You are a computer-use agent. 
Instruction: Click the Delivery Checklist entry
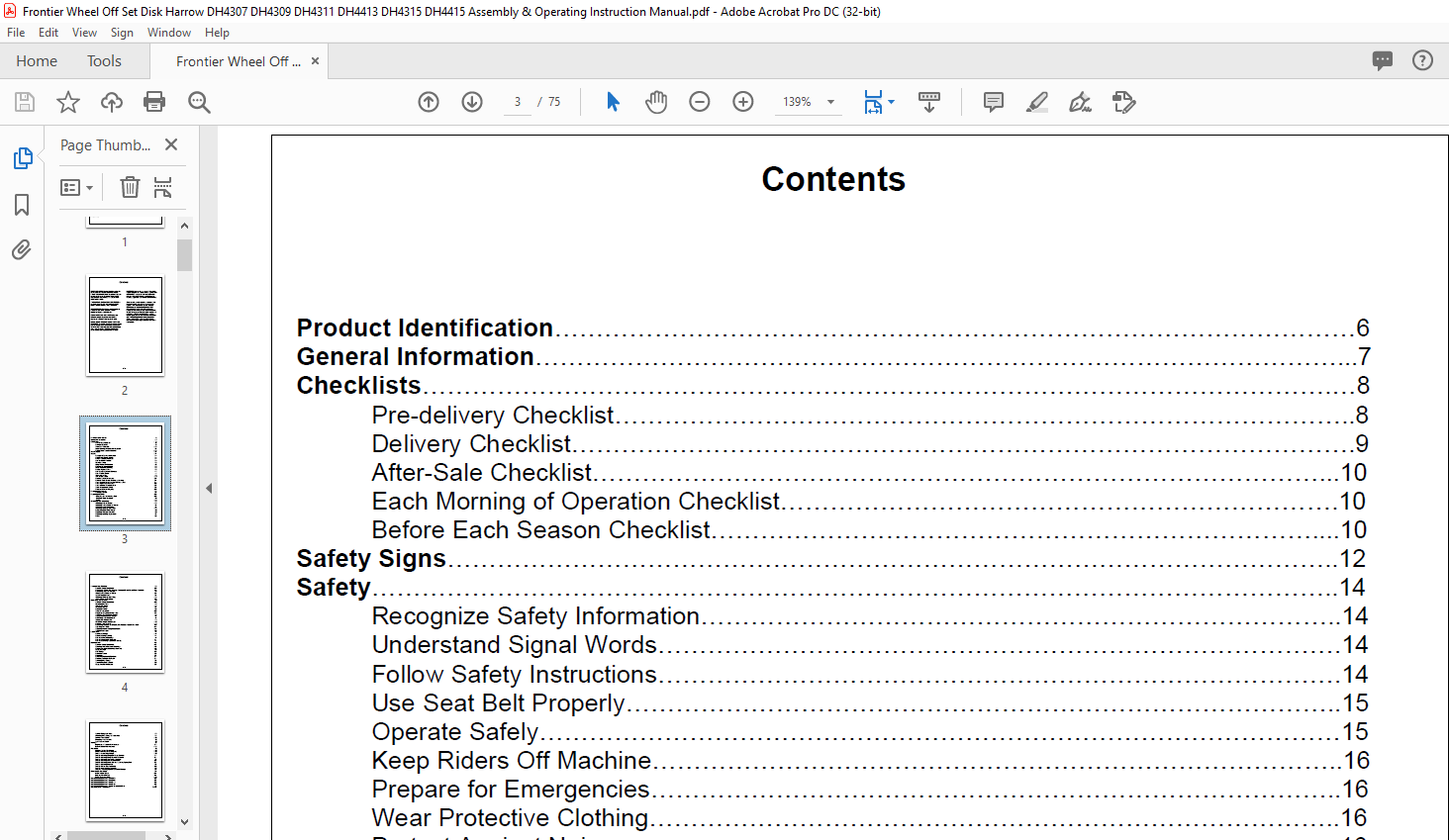pyautogui.click(x=871, y=443)
